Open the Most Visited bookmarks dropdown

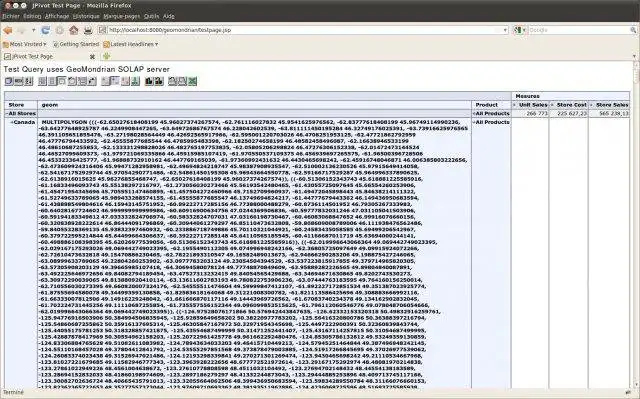point(24,44)
